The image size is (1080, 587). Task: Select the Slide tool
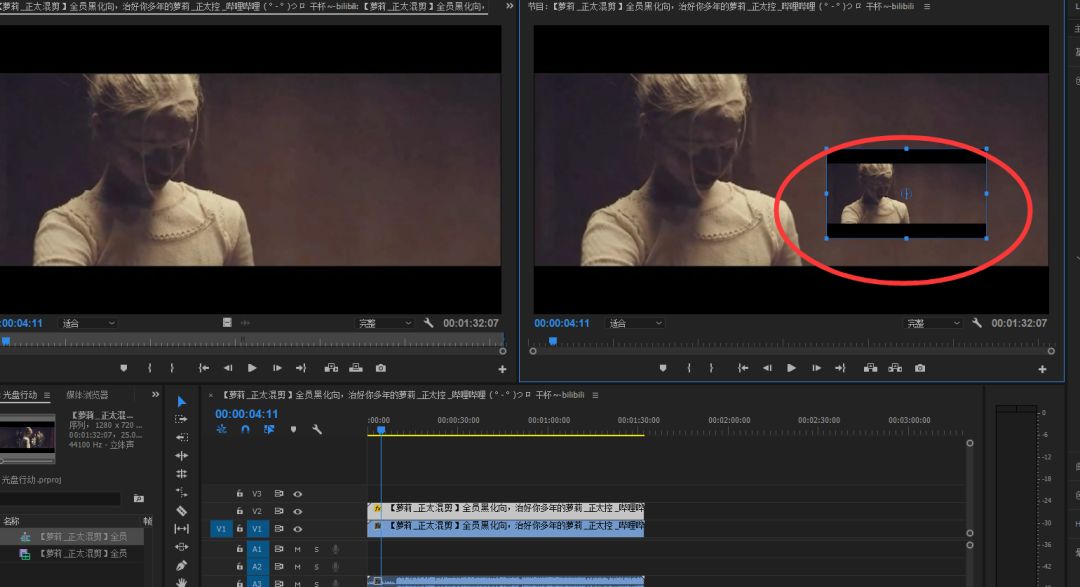pos(182,547)
